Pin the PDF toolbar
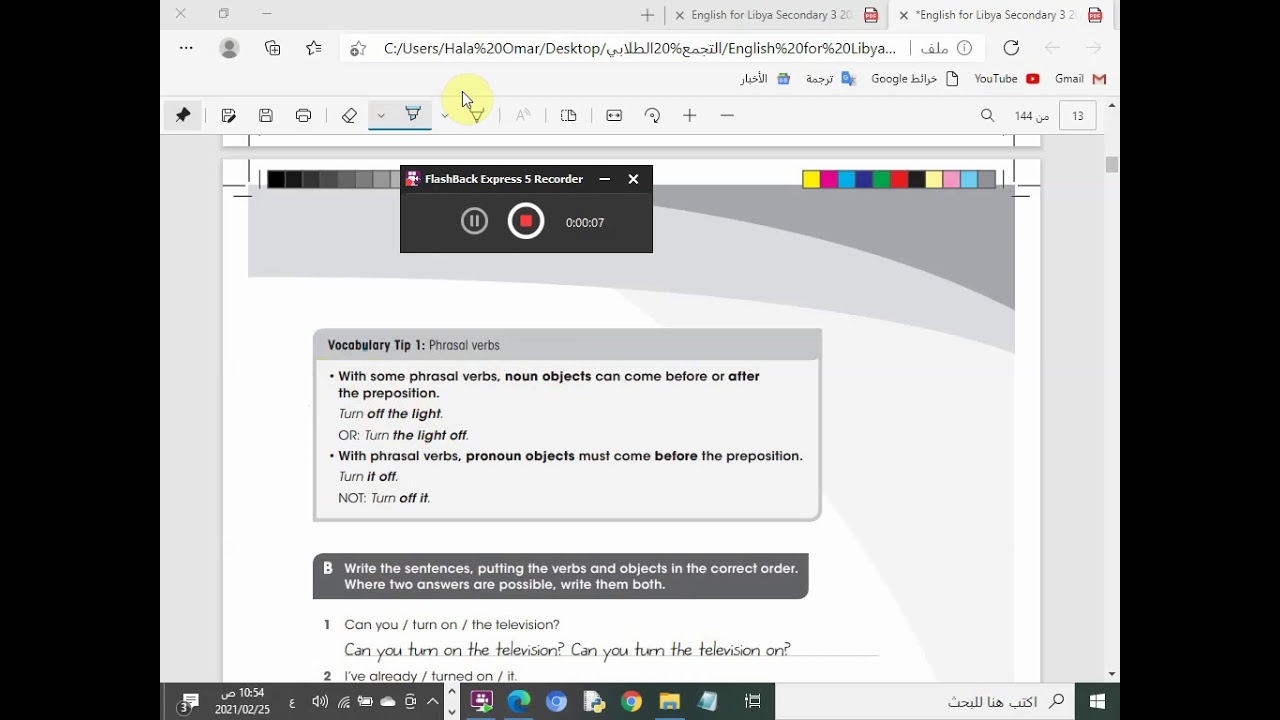This screenshot has width=1280, height=720. pos(183,116)
